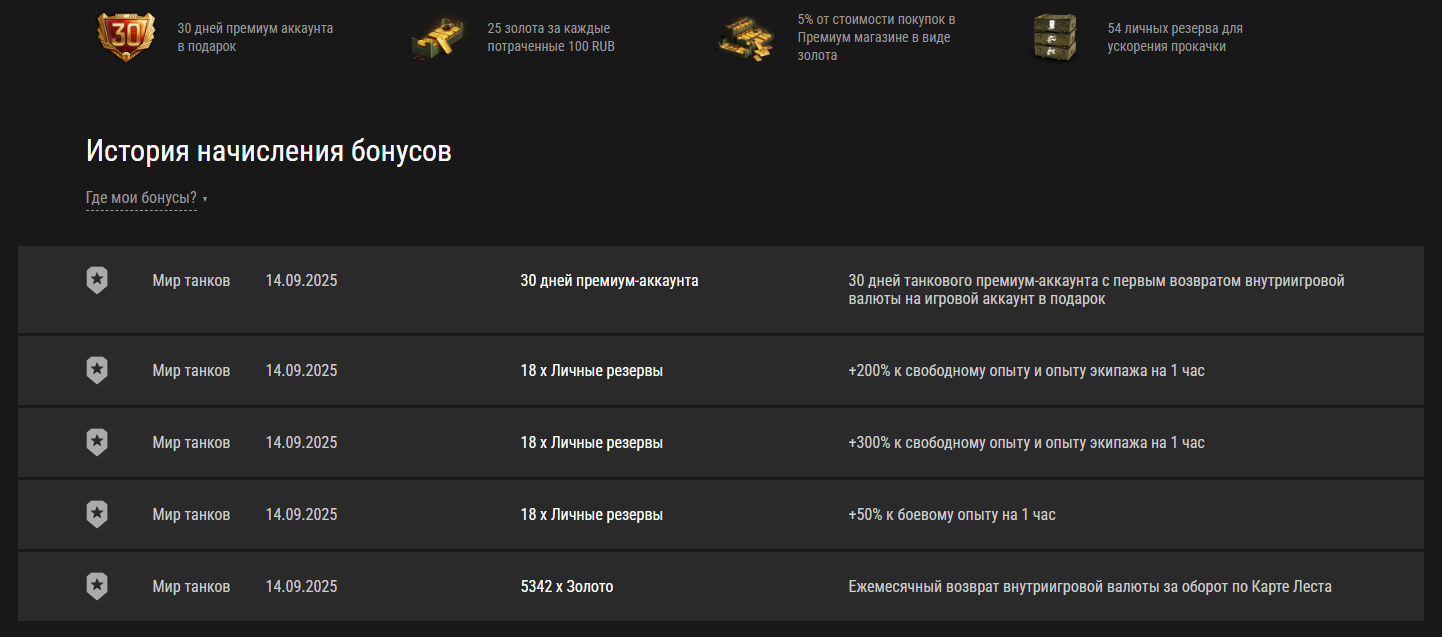Click the 'История начисления бонусов' heading
1442x637 pixels.
(269, 151)
